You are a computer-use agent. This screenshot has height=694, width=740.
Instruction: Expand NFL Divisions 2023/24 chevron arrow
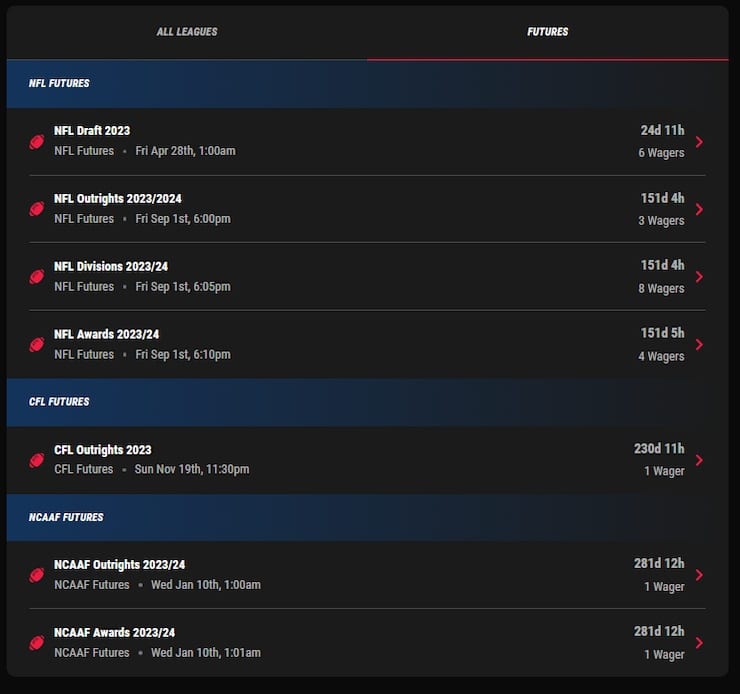(699, 277)
